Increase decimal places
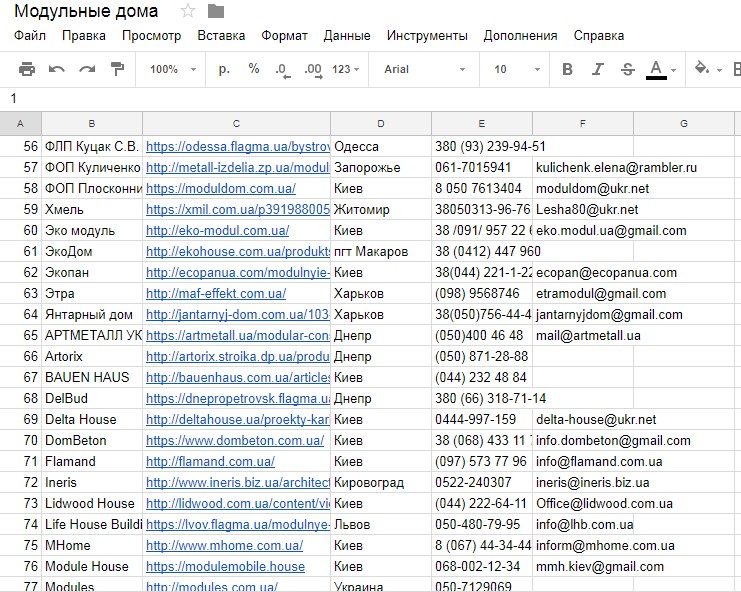Viewport: 741px width, 592px height. coord(313,70)
